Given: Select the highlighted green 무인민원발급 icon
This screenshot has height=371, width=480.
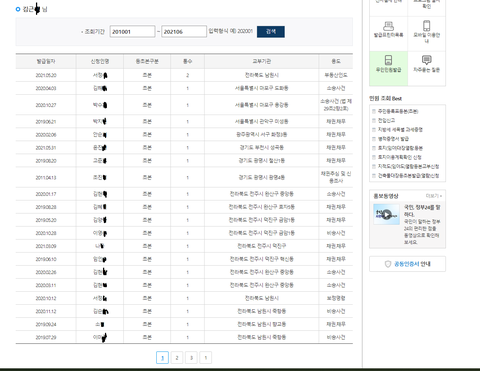Looking at the screenshot, I should [388, 60].
